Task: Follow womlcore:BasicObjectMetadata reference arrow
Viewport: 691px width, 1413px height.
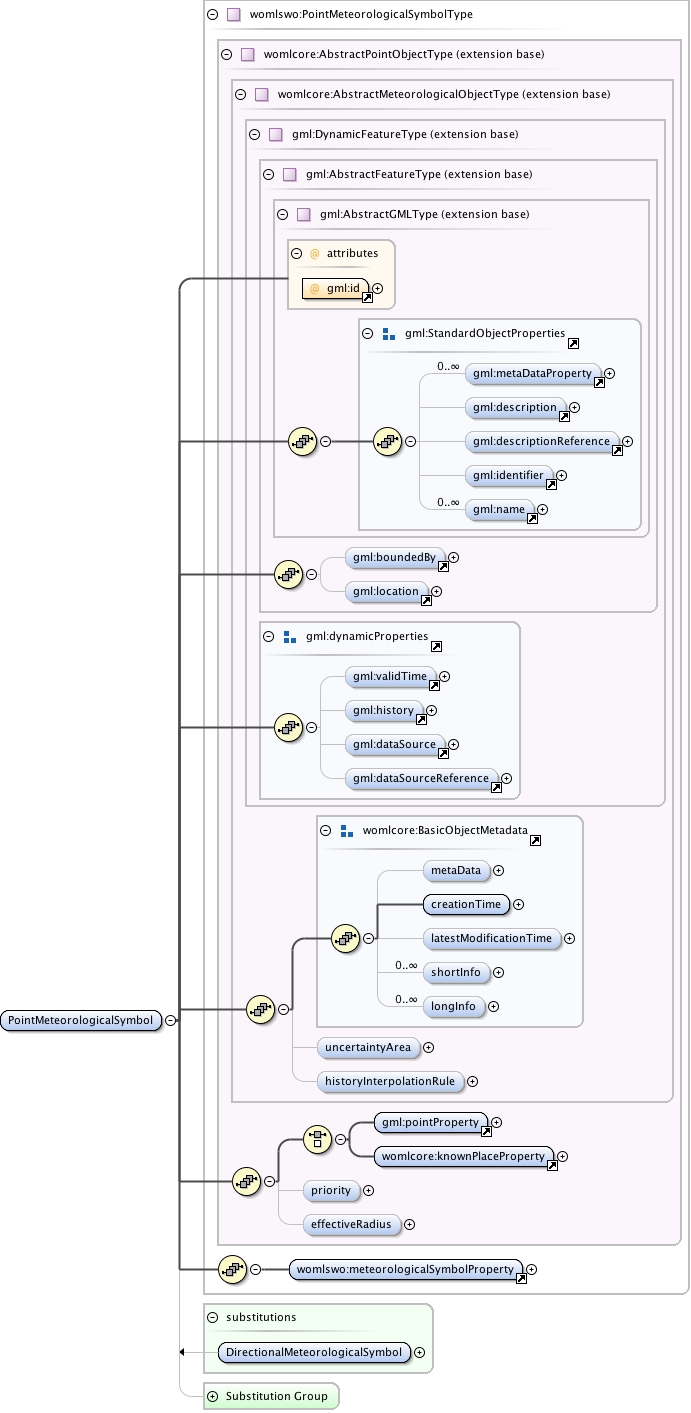Action: coord(536,840)
